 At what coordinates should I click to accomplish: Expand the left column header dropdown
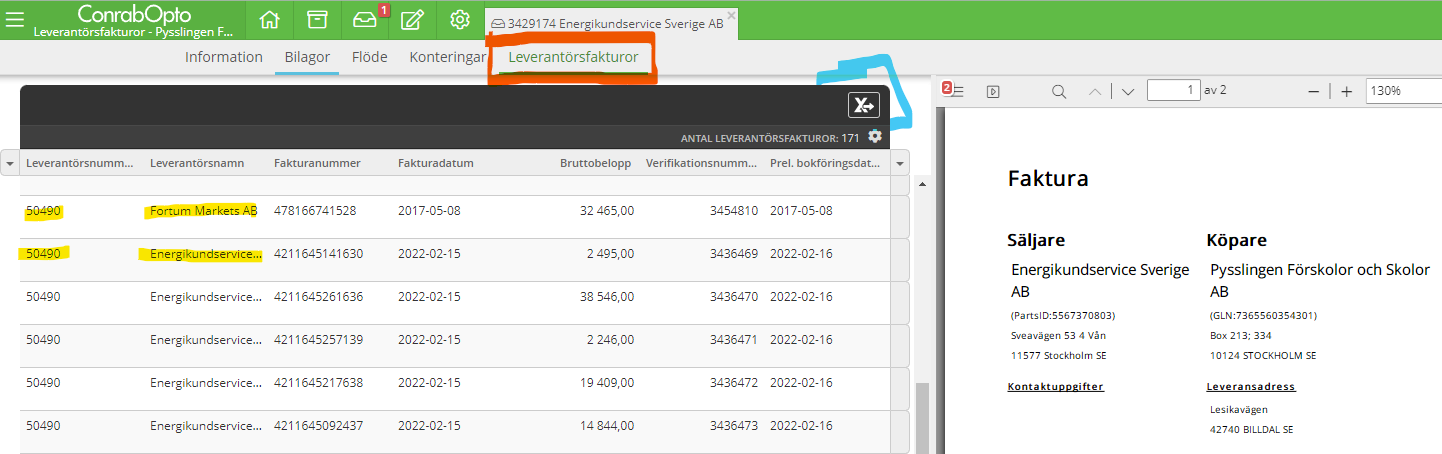(10, 163)
